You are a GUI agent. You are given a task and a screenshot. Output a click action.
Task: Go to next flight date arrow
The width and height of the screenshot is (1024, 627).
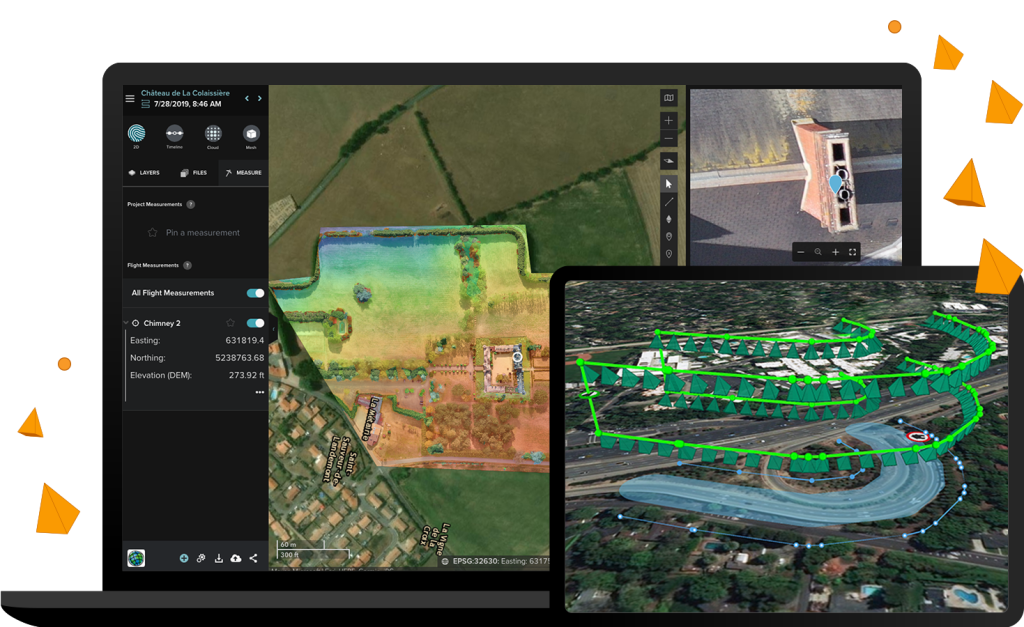coord(260,98)
